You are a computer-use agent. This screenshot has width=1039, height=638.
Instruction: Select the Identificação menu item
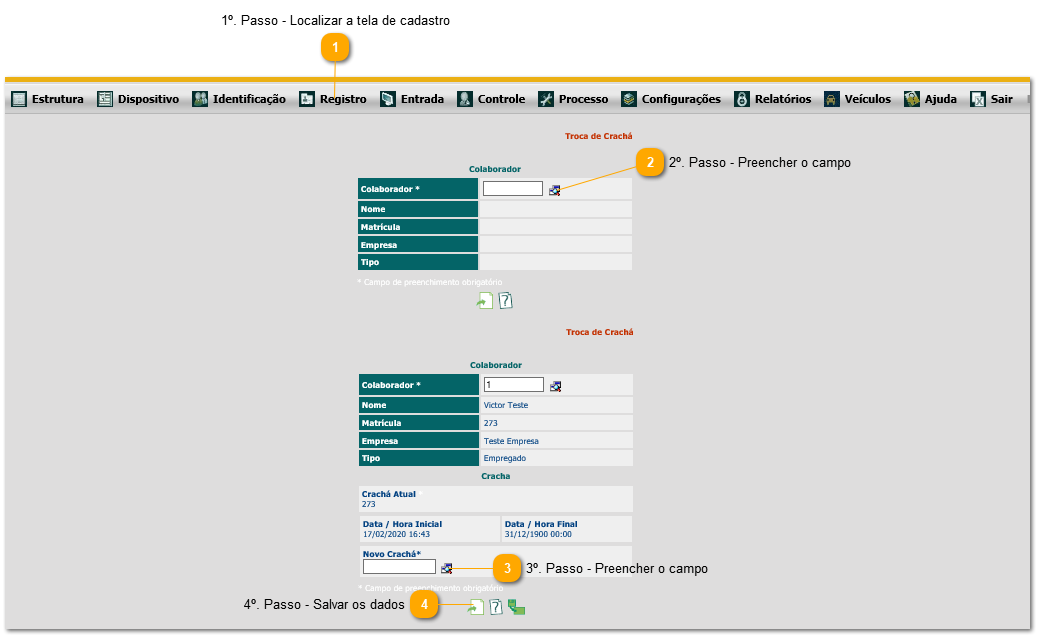point(238,99)
